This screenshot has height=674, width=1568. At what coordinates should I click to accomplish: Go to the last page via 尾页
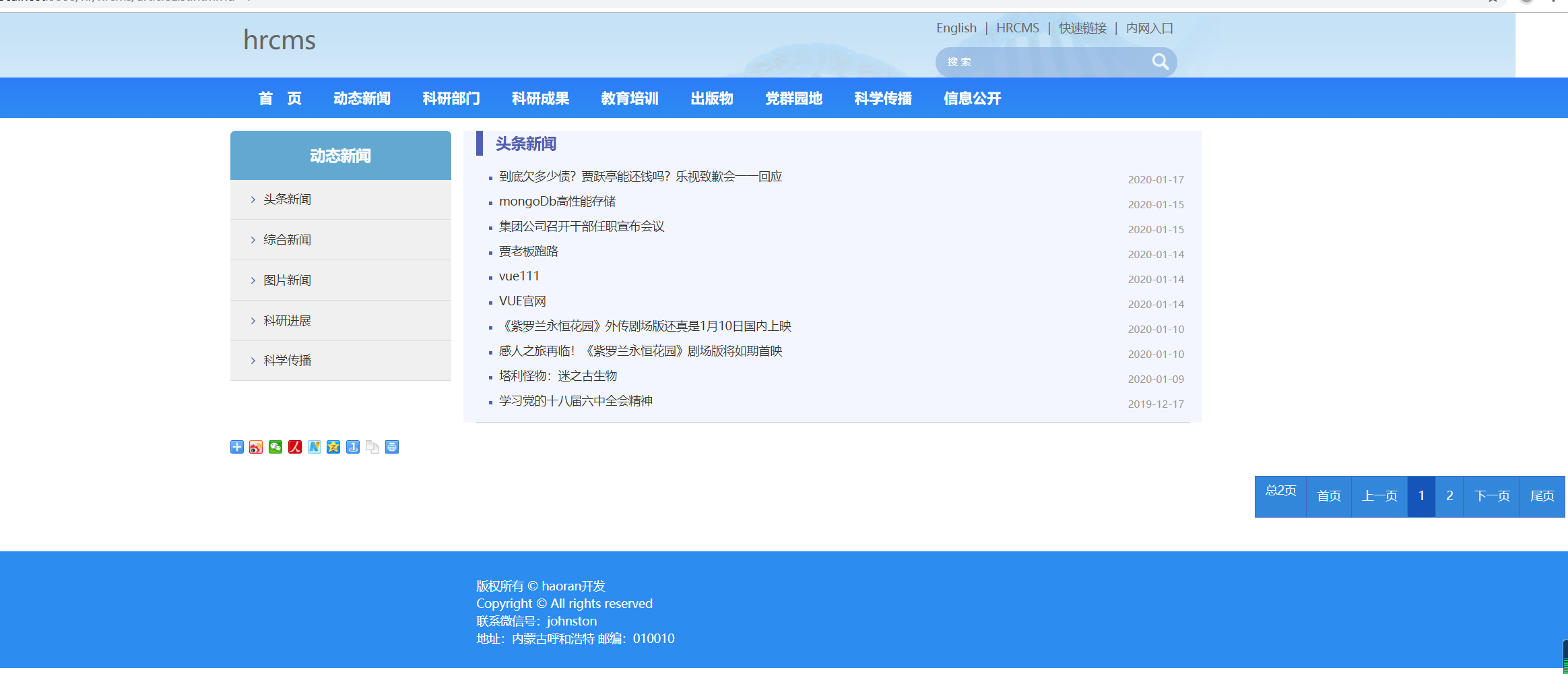[1542, 496]
